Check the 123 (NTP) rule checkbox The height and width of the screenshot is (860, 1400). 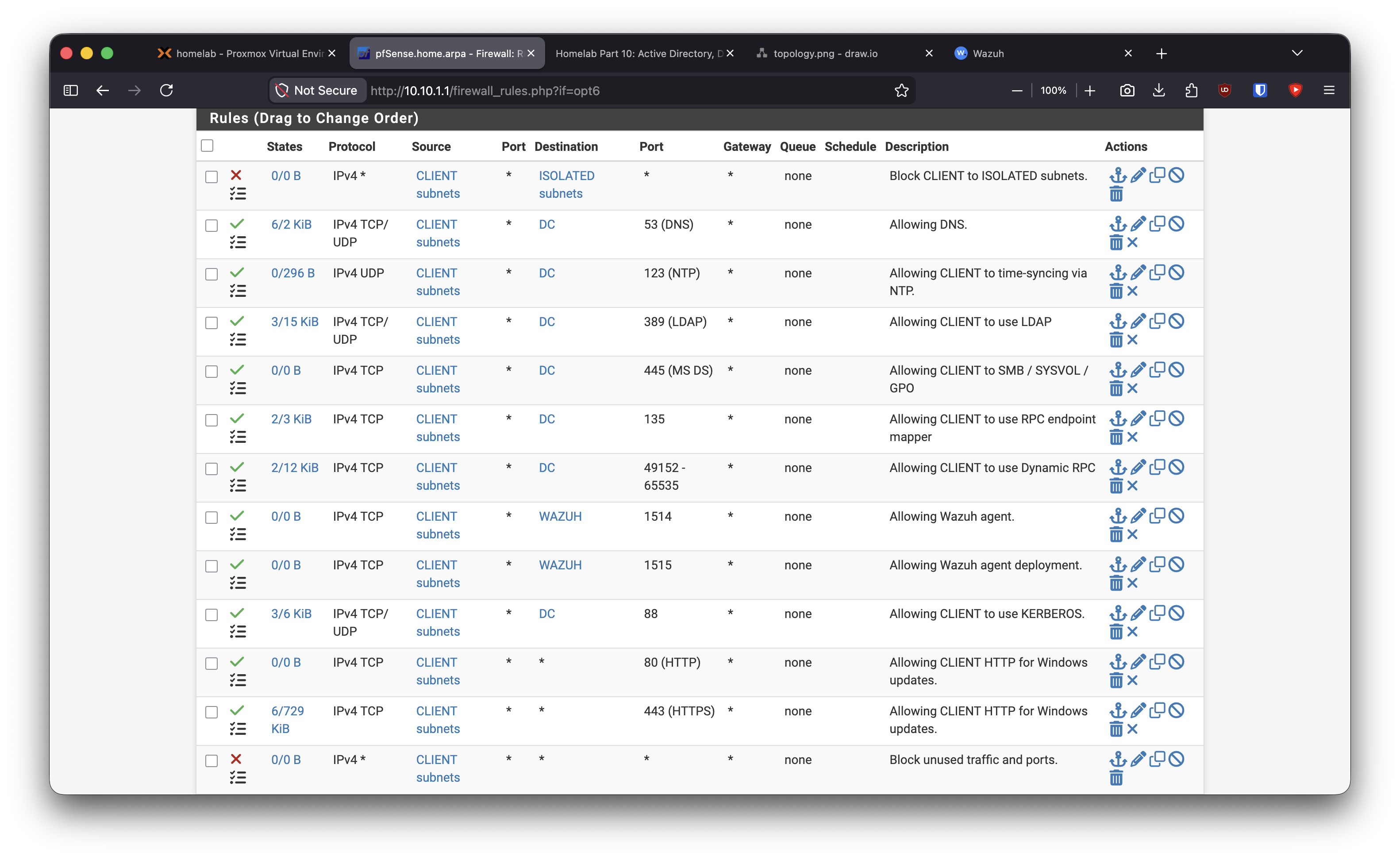pyautogui.click(x=212, y=274)
